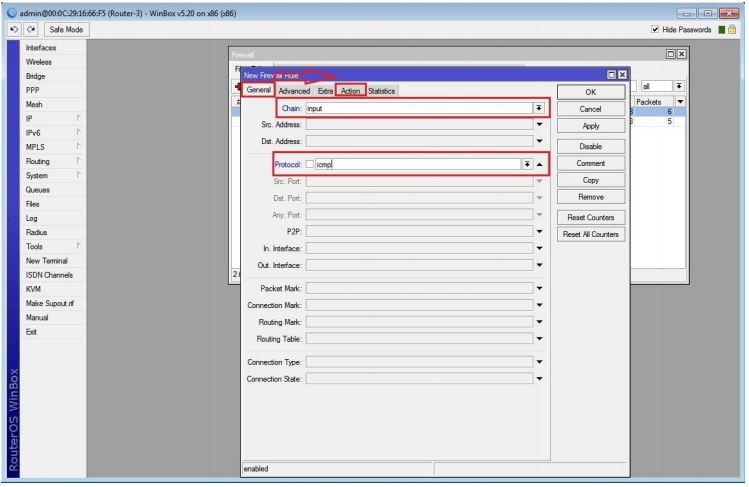The width and height of the screenshot is (749, 487).
Task: Collapse the Protocol field with the up arrow
Action: point(540,164)
